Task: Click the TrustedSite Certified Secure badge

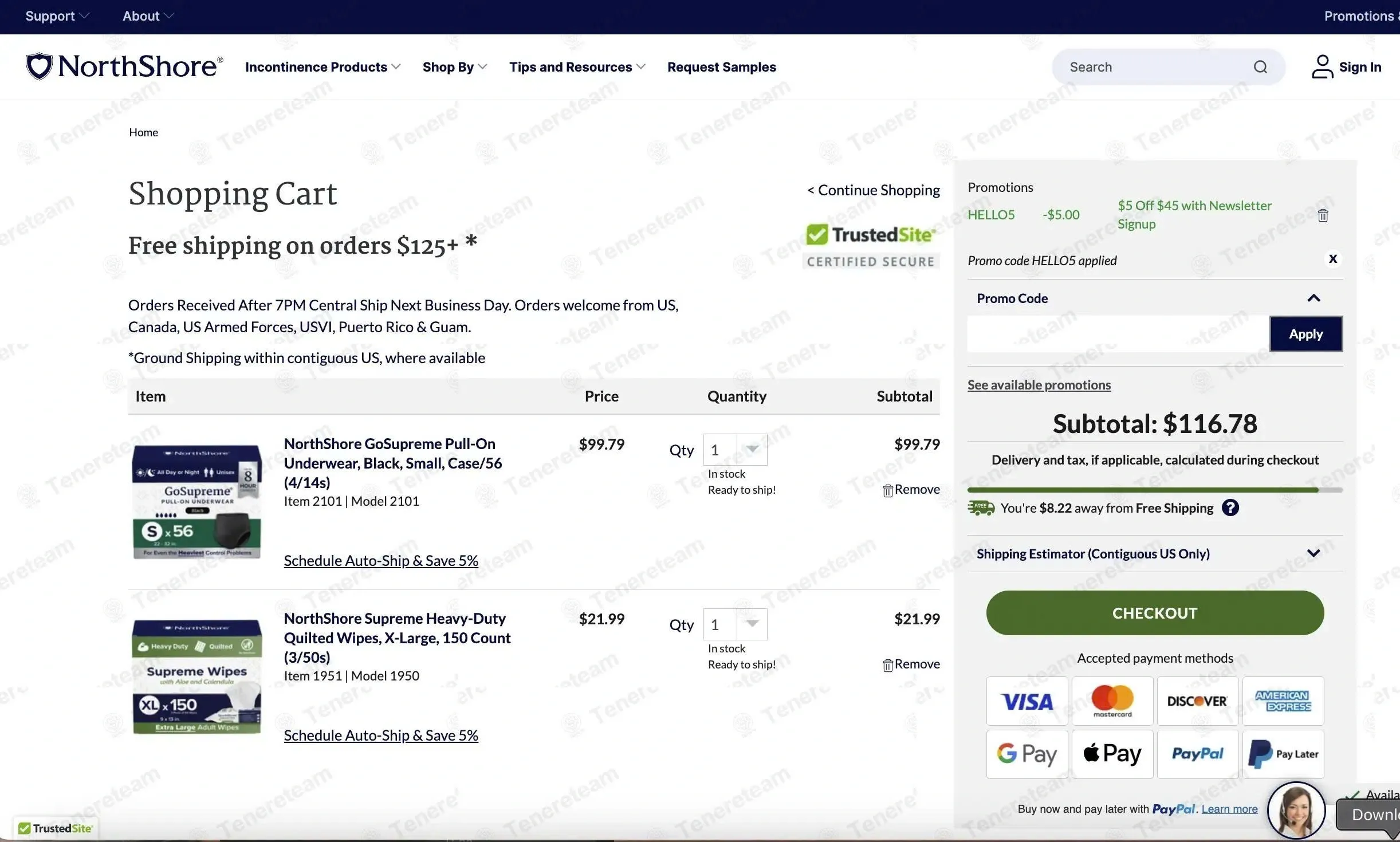Action: click(871, 246)
